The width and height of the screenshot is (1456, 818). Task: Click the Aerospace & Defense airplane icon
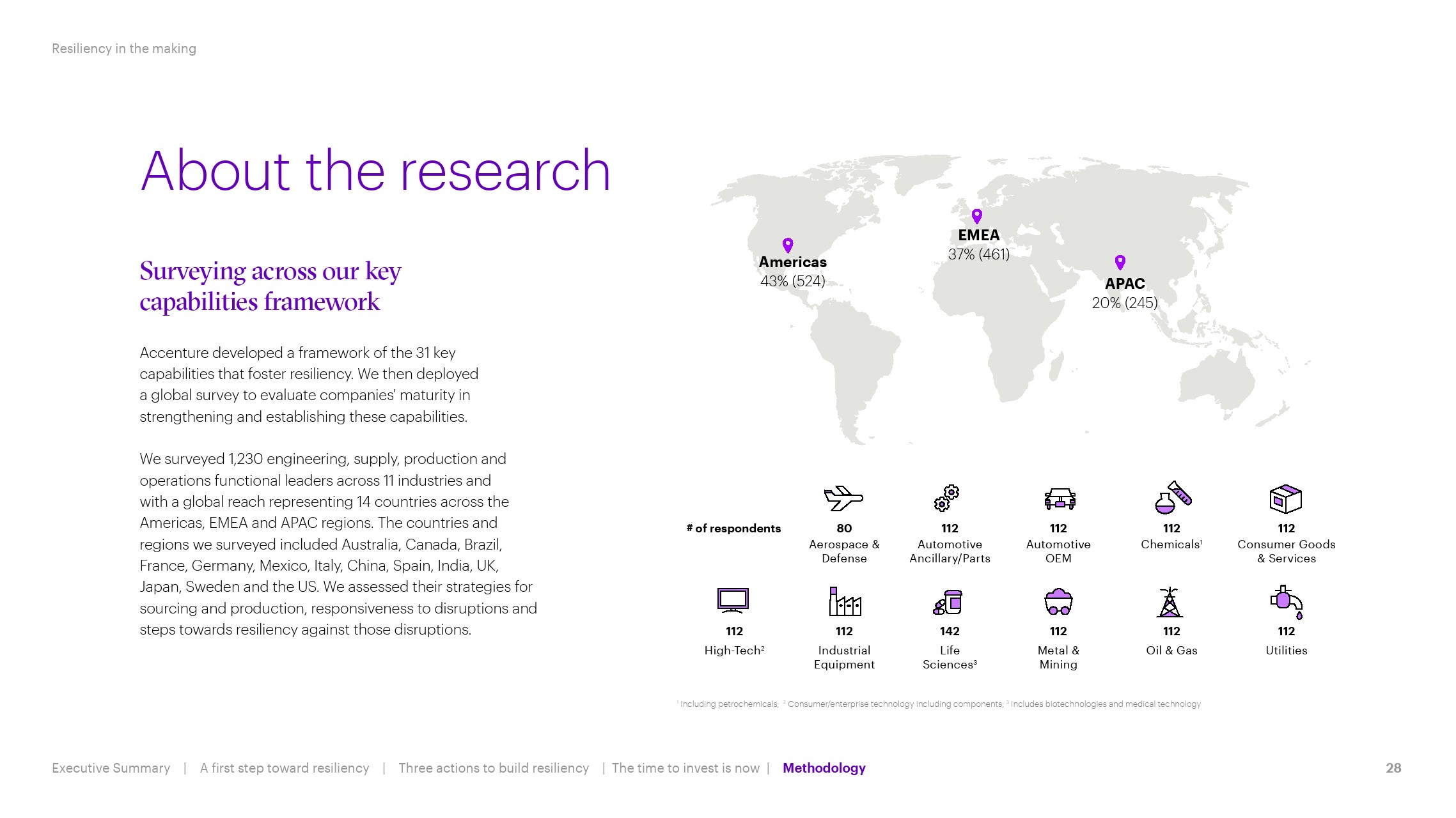843,498
